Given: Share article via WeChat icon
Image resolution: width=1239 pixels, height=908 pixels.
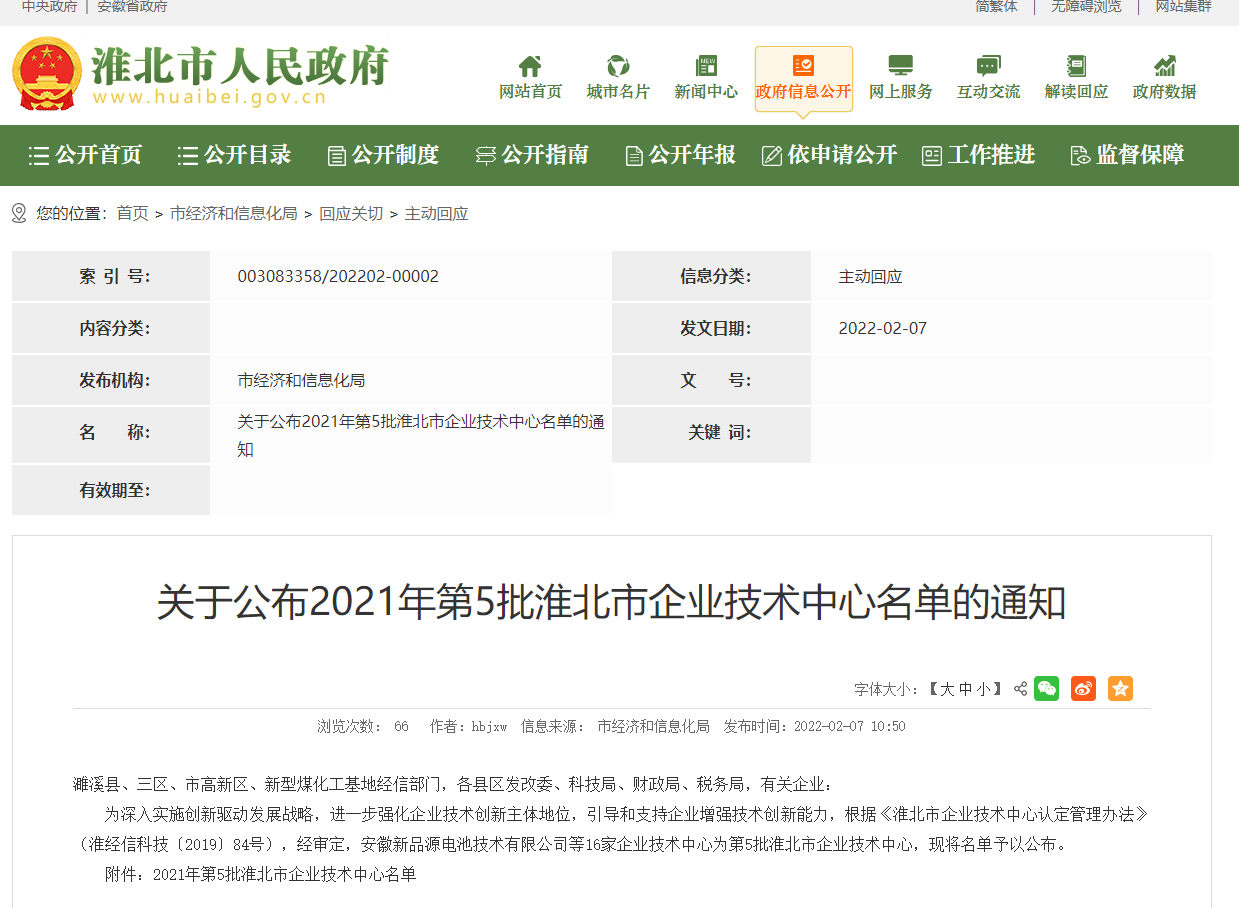Looking at the screenshot, I should pyautogui.click(x=1046, y=689).
